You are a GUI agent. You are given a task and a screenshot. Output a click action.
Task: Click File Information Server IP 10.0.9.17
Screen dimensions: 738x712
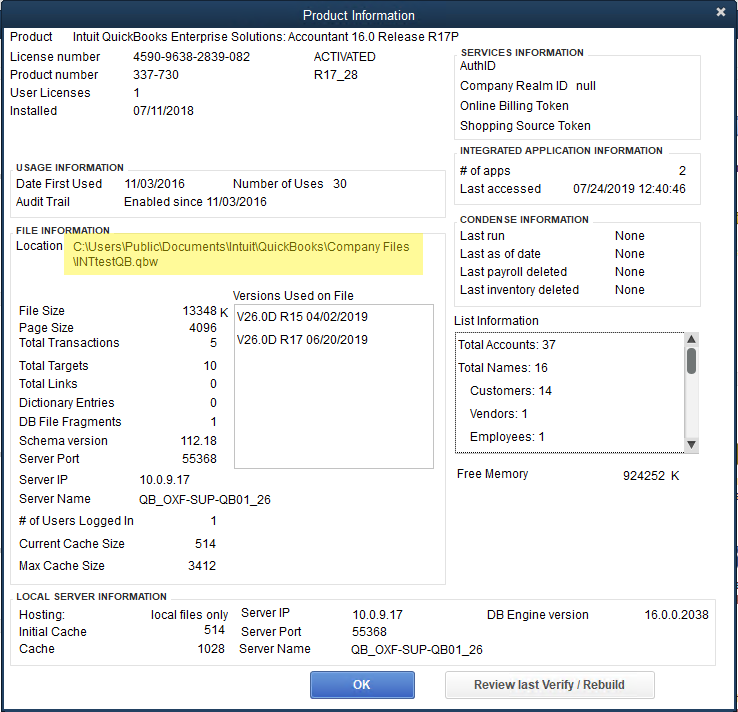[165, 480]
